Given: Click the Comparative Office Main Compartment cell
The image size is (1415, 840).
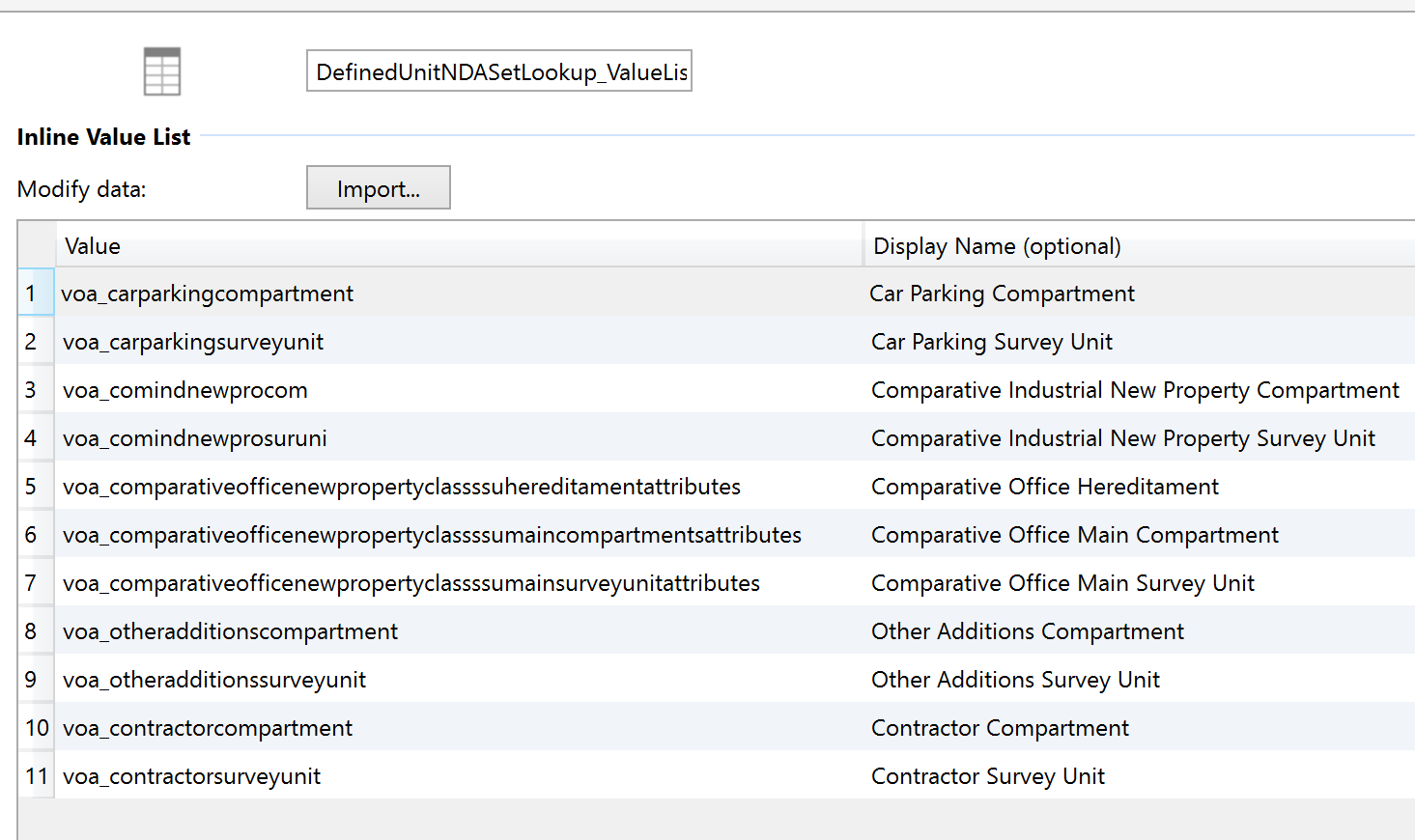Looking at the screenshot, I should click(x=1074, y=534).
